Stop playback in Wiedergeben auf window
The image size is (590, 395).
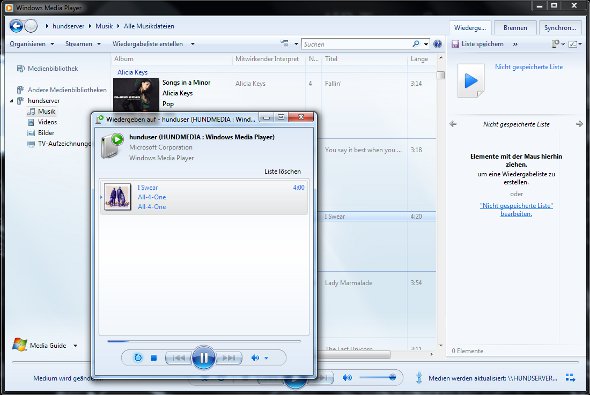(x=154, y=358)
